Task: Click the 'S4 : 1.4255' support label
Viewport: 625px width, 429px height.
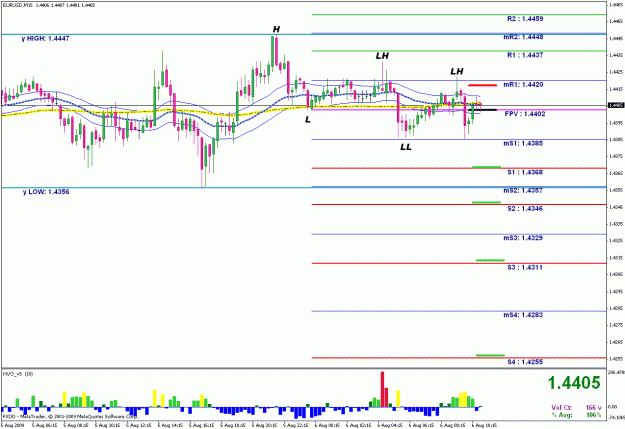Action: (x=525, y=362)
